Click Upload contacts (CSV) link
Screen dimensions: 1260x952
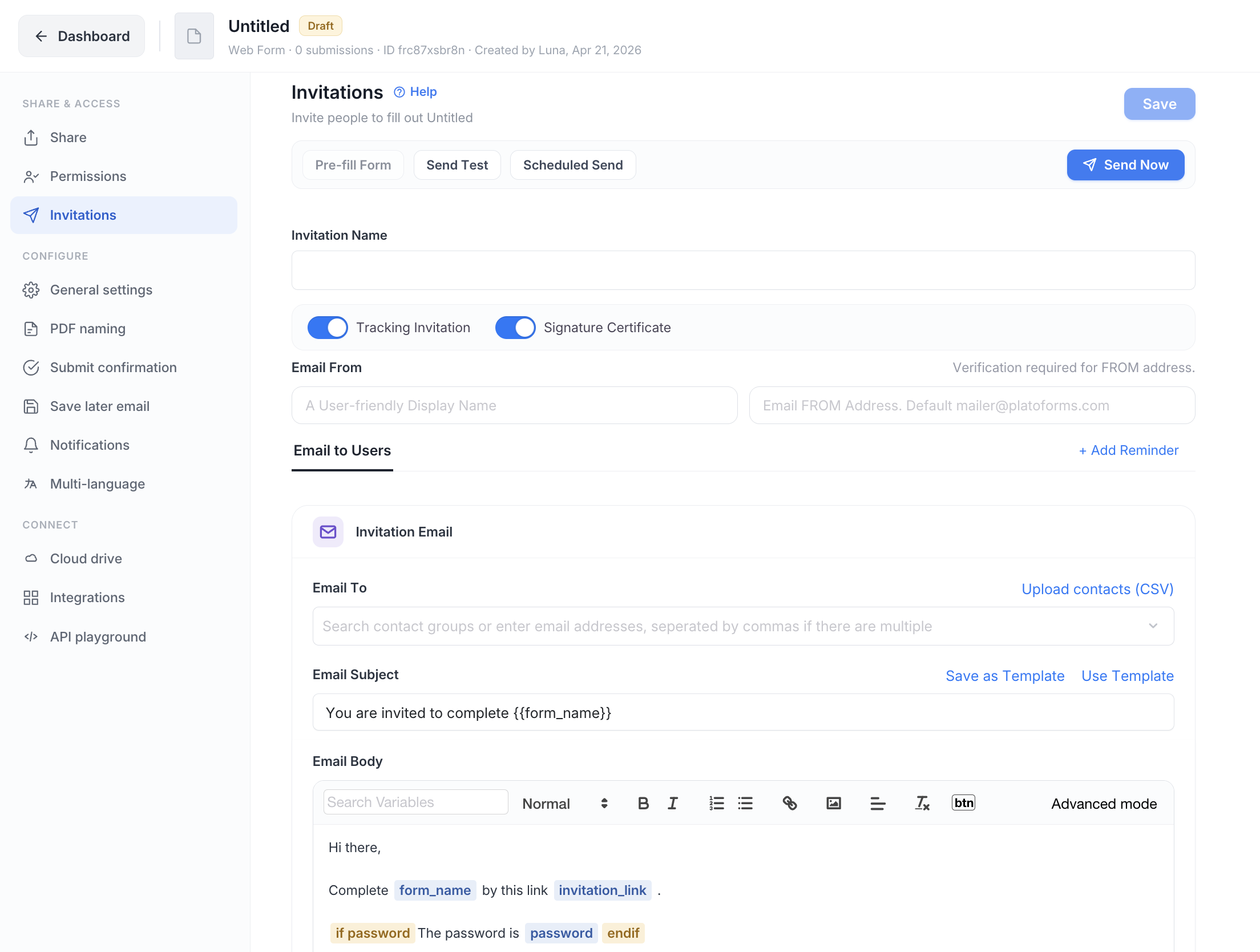click(x=1097, y=589)
